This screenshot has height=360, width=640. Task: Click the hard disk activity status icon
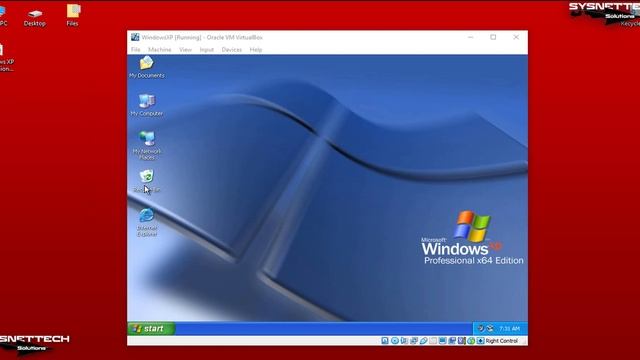tap(385, 340)
